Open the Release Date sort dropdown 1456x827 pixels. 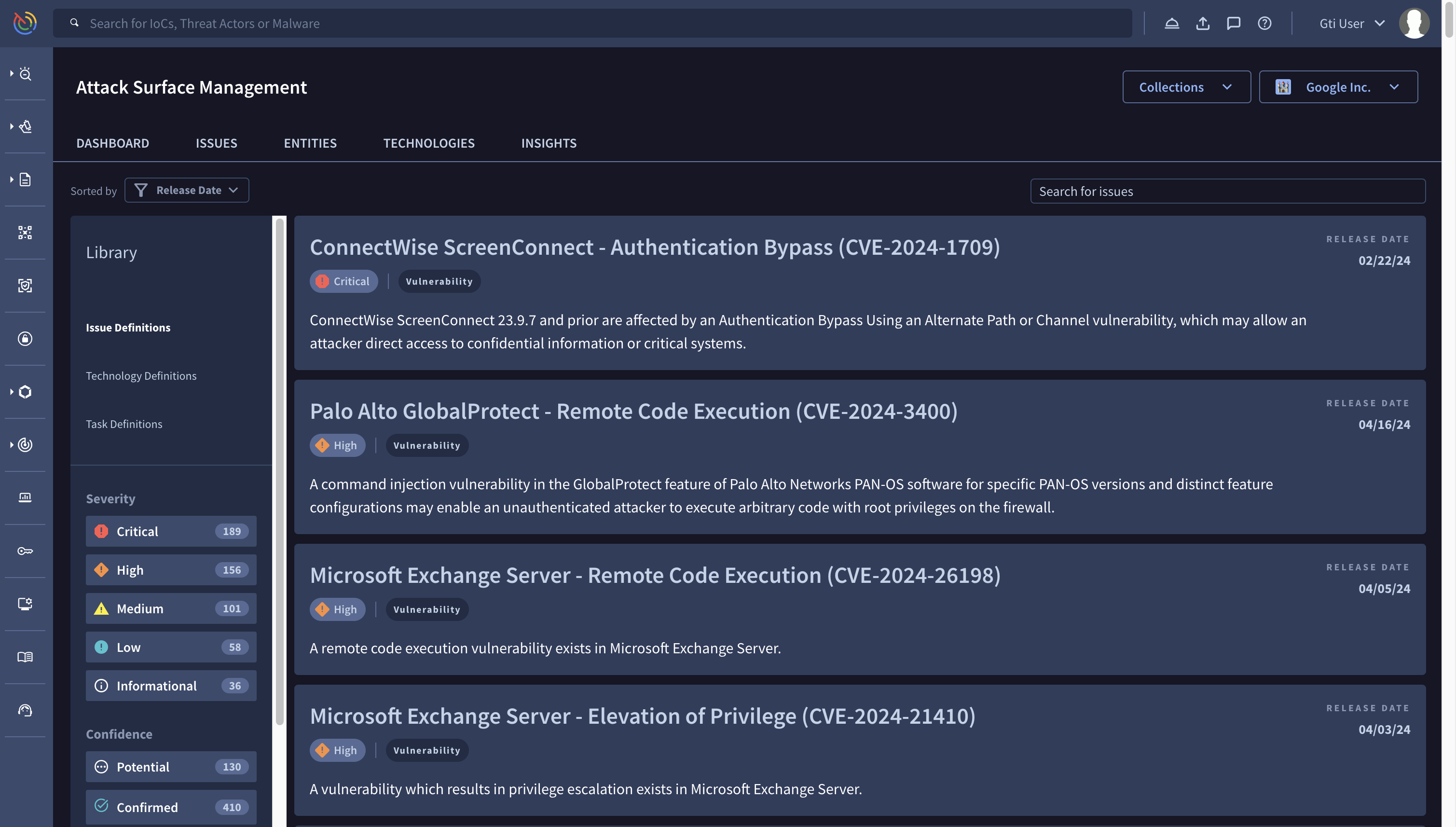(187, 190)
